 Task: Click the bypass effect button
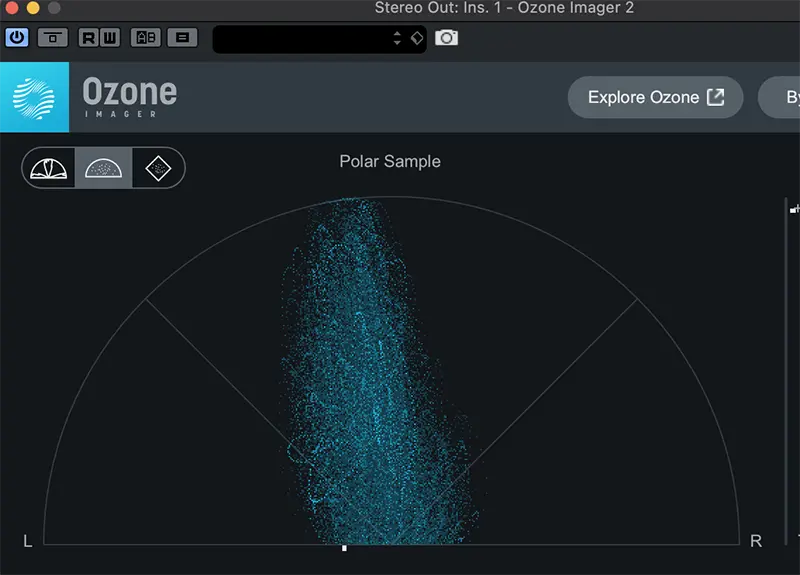coord(52,38)
